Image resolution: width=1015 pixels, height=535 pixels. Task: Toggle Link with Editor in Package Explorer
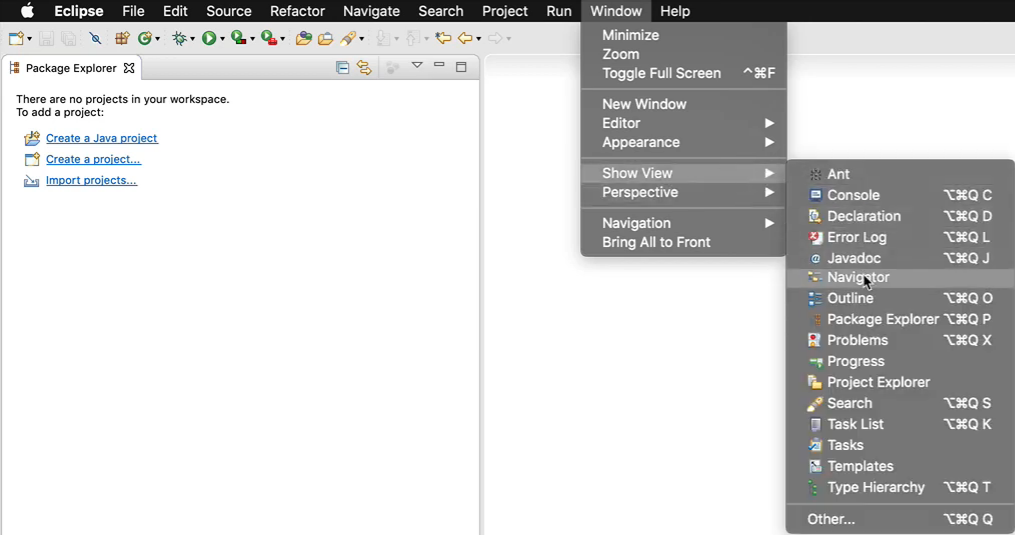point(364,67)
